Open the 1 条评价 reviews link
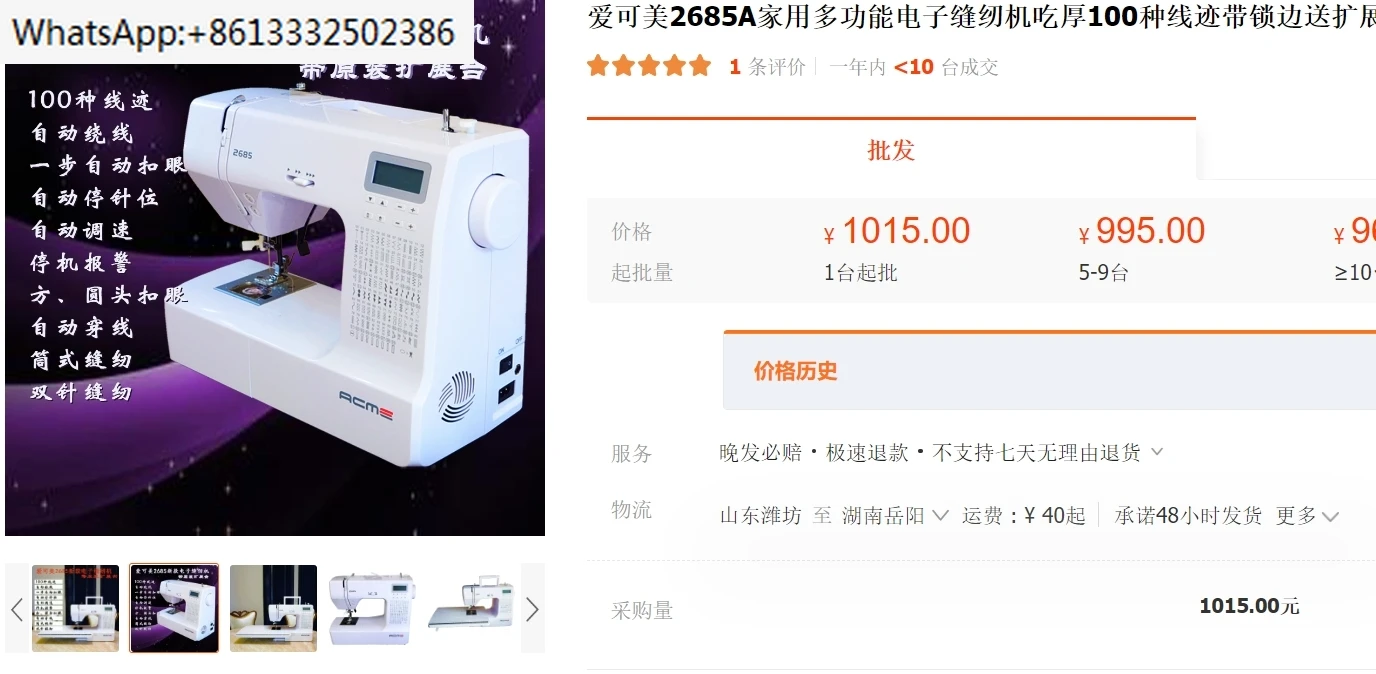 pos(767,67)
